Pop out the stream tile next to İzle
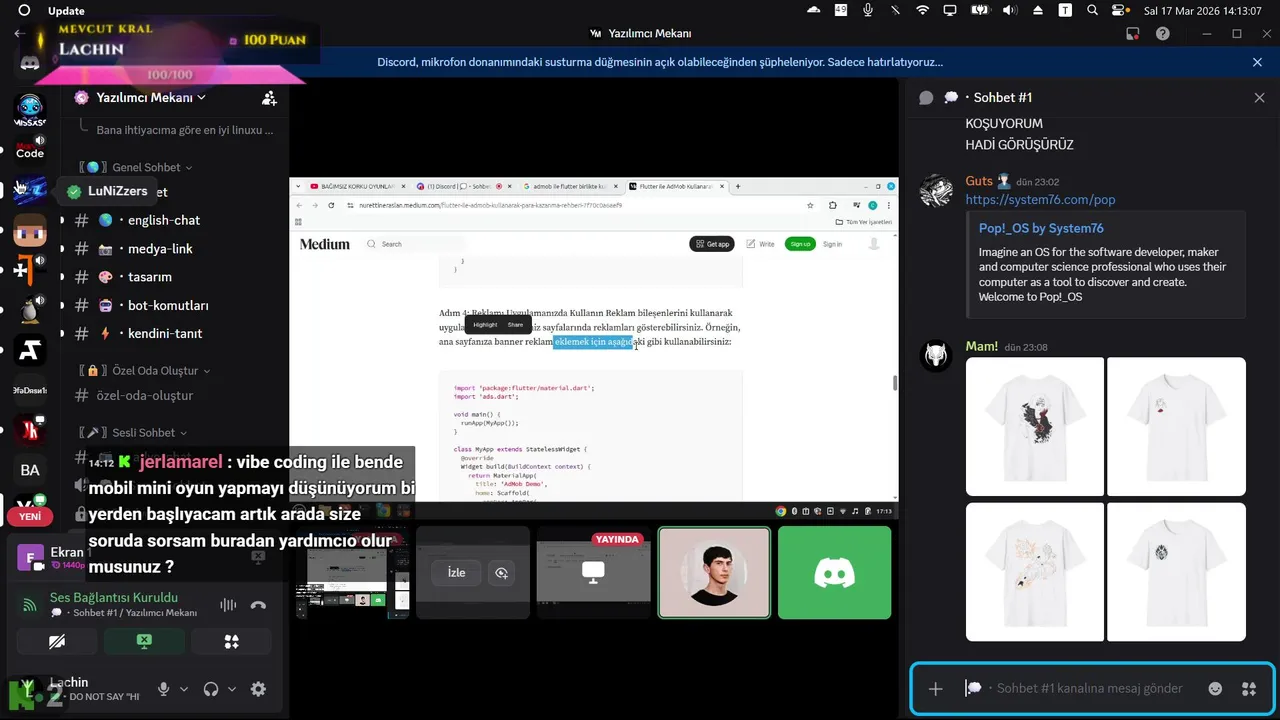This screenshot has height=720, width=1280. 502,573
